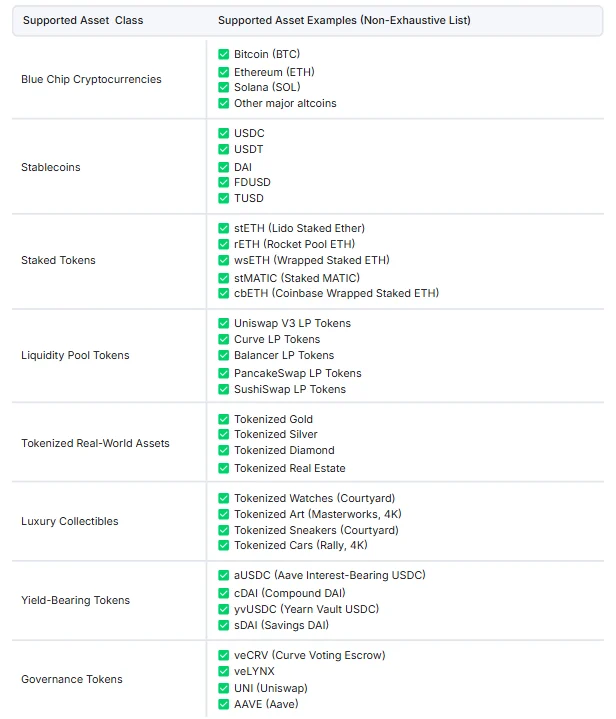Click the Stablecoins asset class label
Screen dimensions: 616x719
[51, 167]
